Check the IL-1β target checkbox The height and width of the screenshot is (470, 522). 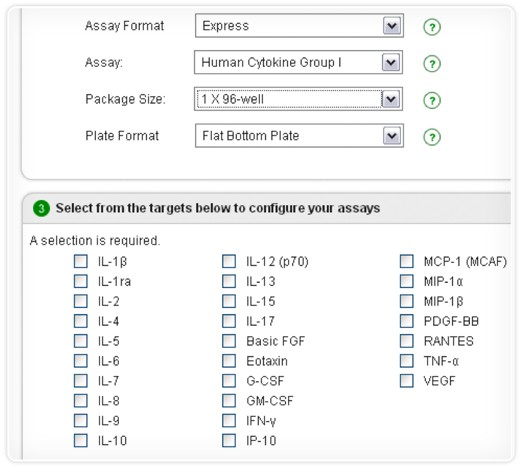coord(81,261)
